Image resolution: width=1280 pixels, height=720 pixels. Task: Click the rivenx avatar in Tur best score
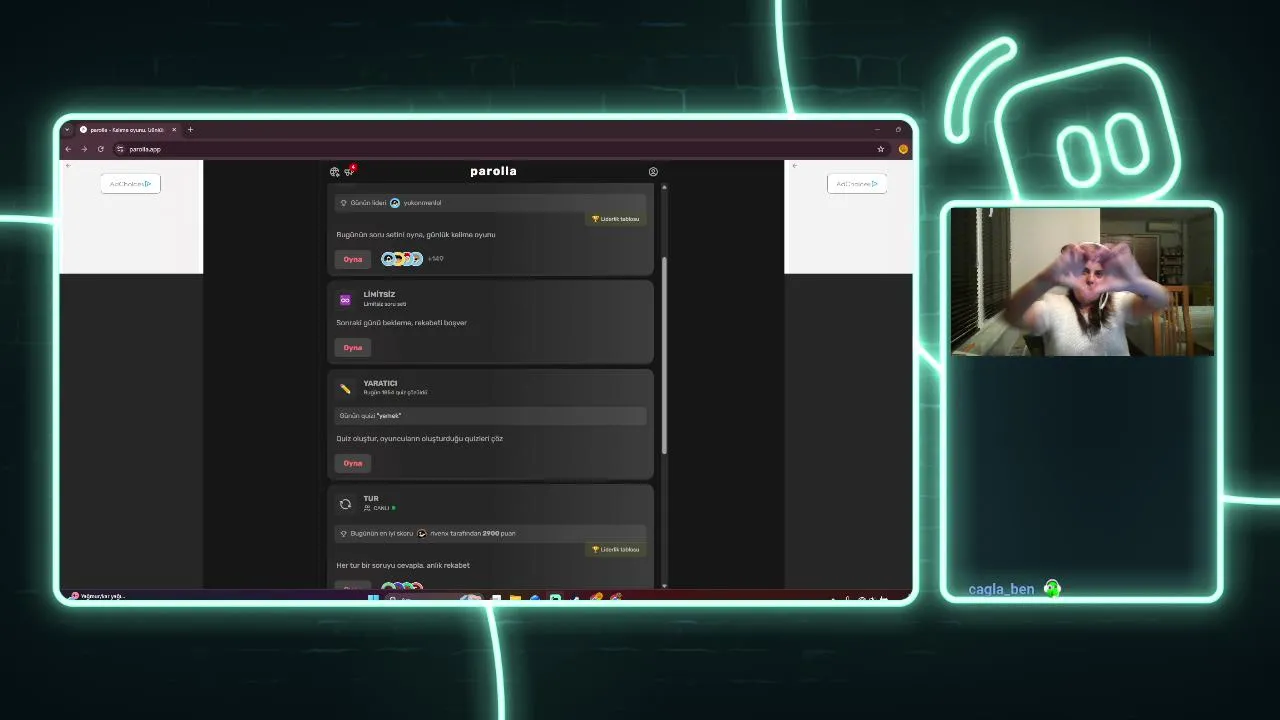coord(422,534)
